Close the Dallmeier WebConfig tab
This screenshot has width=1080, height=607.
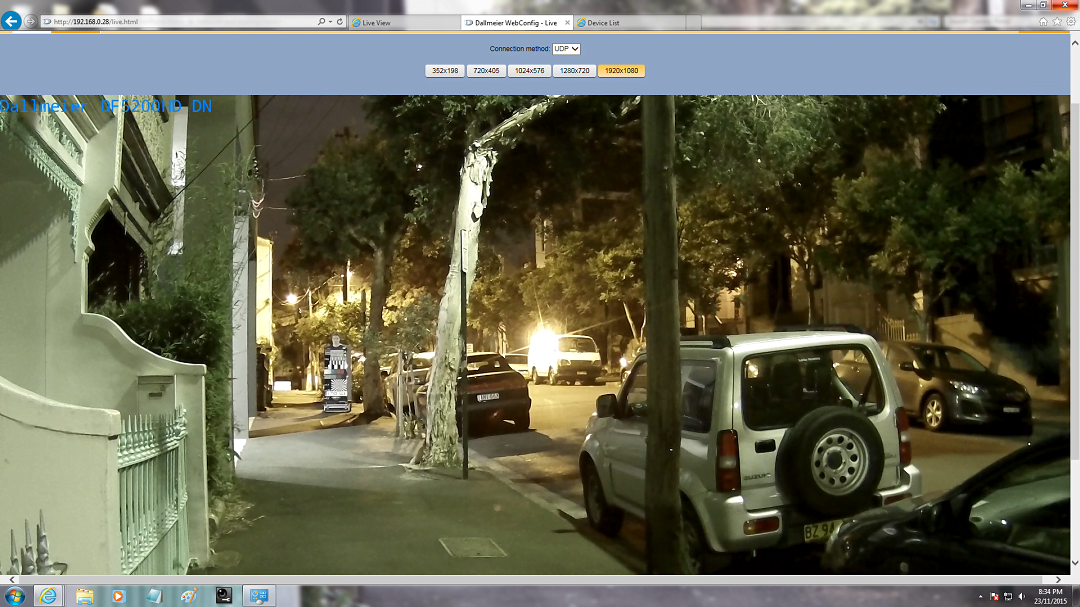pyautogui.click(x=568, y=22)
